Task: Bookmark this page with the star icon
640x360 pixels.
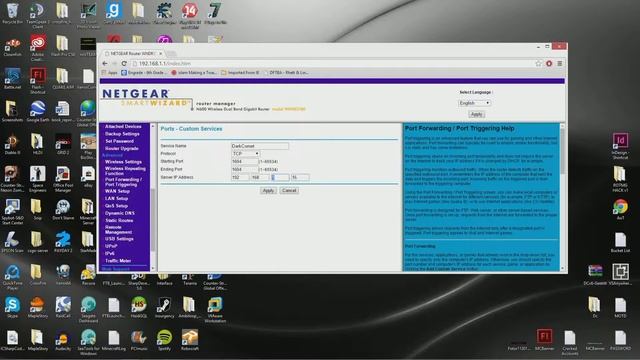Action: (x=538, y=63)
